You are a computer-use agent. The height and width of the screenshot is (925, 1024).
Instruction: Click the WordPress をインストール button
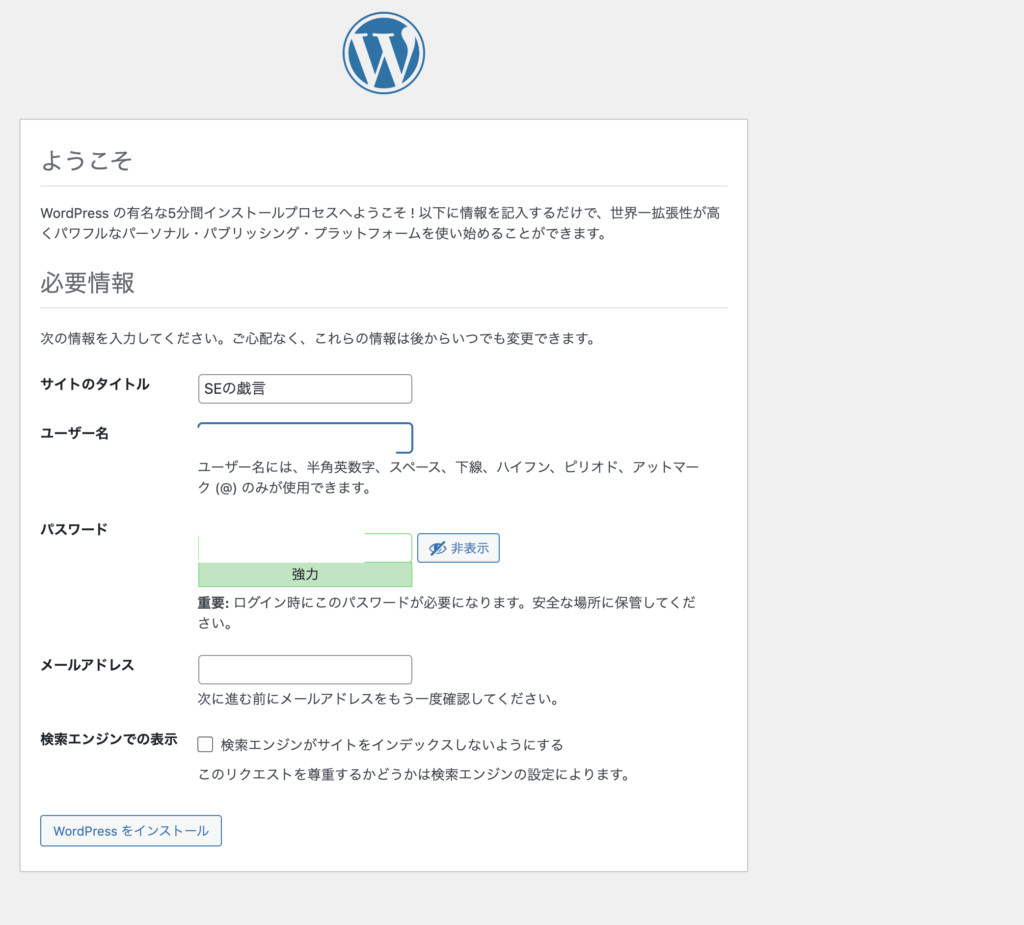tap(131, 831)
